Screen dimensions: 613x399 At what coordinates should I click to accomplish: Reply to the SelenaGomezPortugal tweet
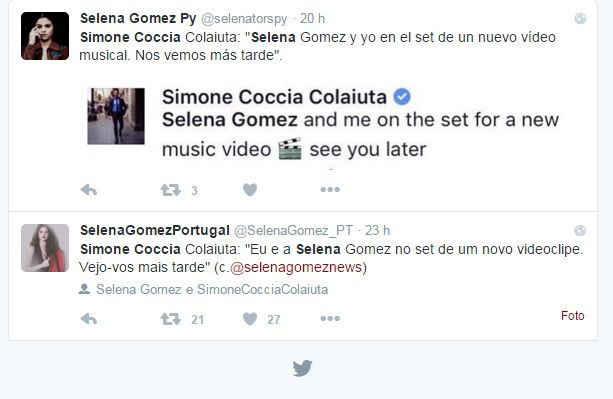89,319
